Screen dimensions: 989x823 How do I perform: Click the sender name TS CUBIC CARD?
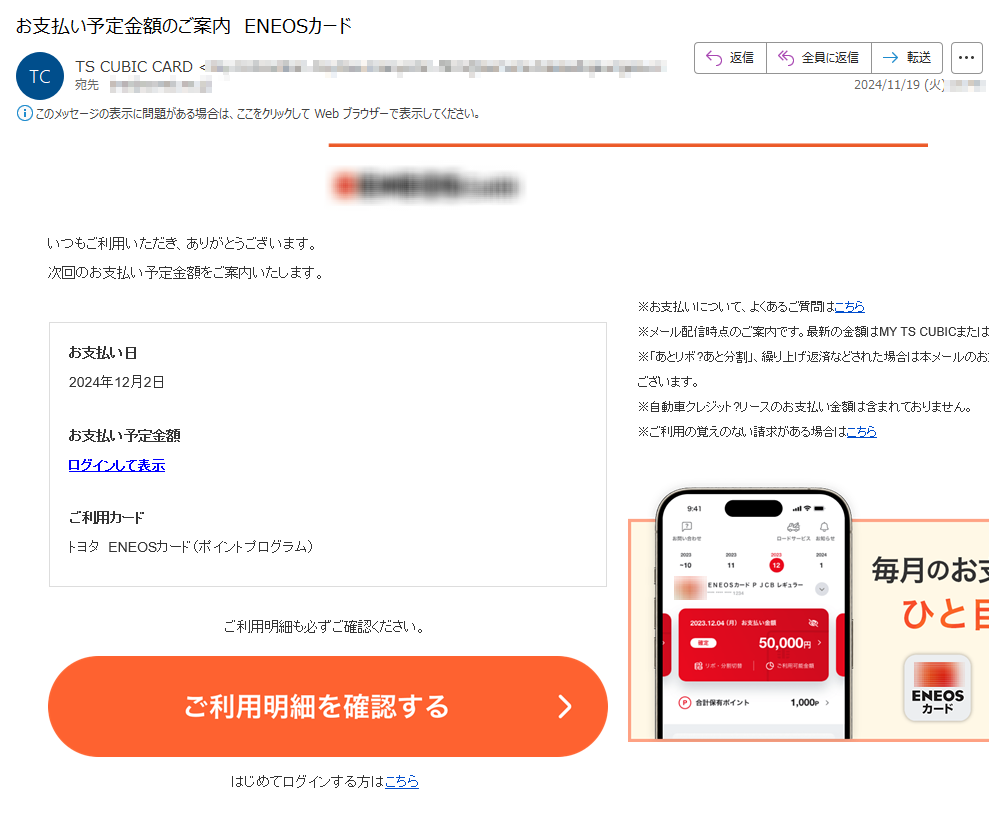[134, 67]
